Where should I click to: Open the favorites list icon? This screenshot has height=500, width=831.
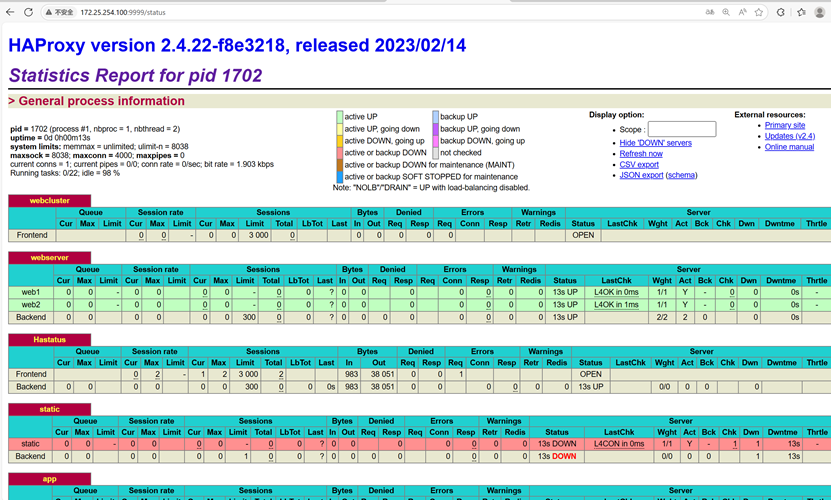pyautogui.click(x=801, y=12)
